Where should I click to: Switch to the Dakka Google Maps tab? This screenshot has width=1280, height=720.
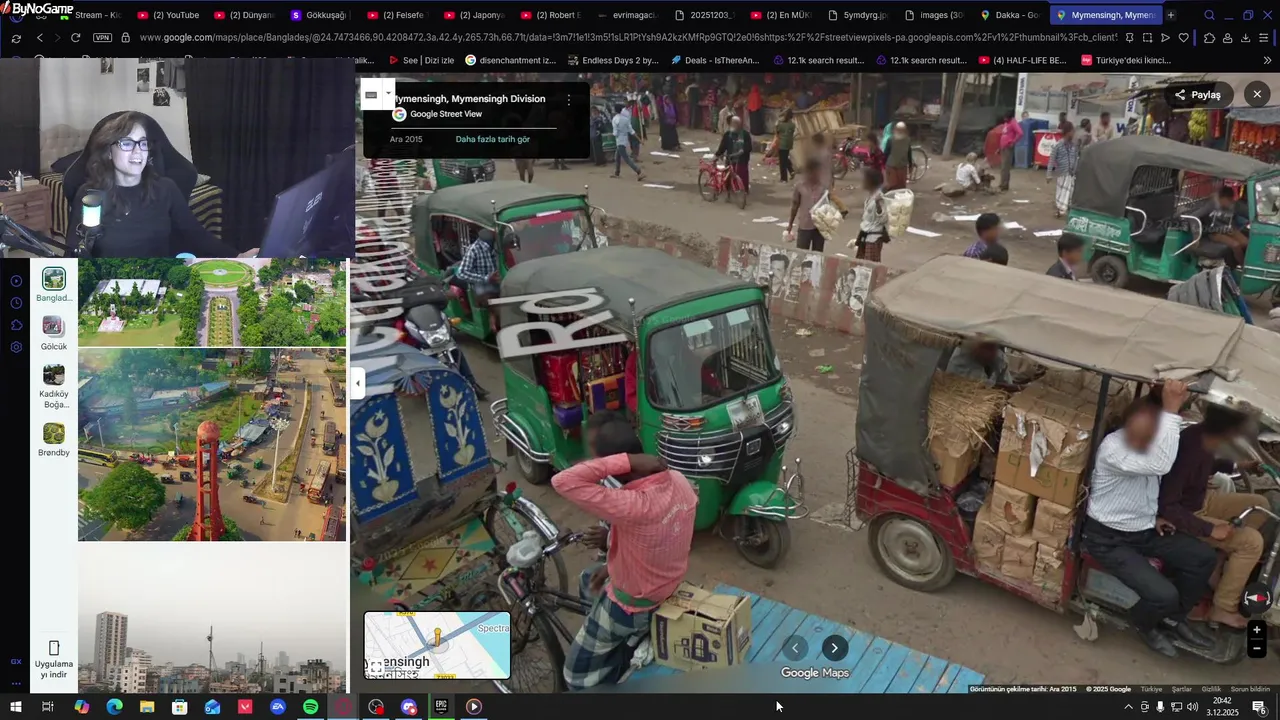tap(1013, 15)
